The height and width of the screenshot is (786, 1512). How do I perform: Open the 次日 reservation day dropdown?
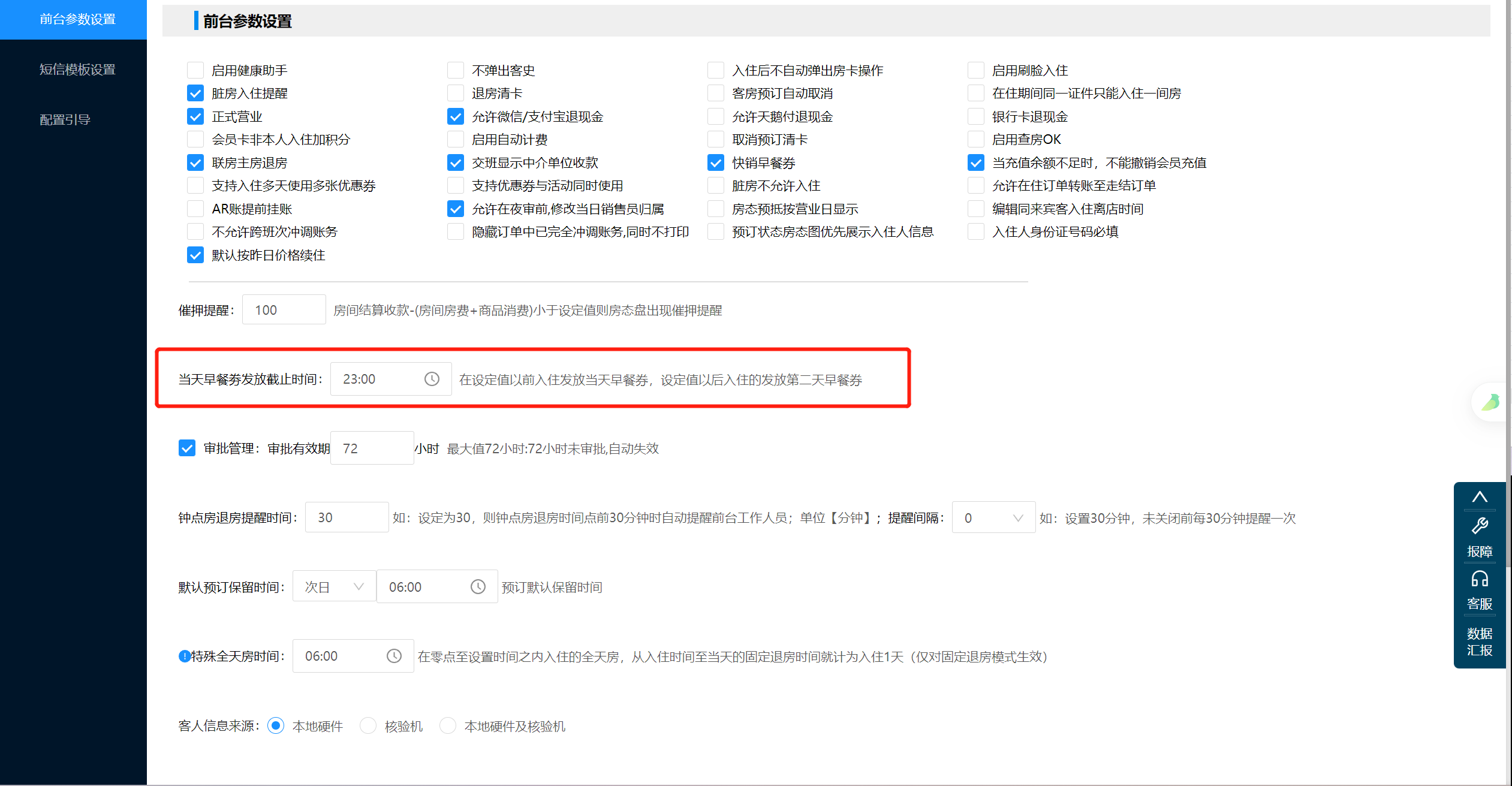(x=334, y=586)
